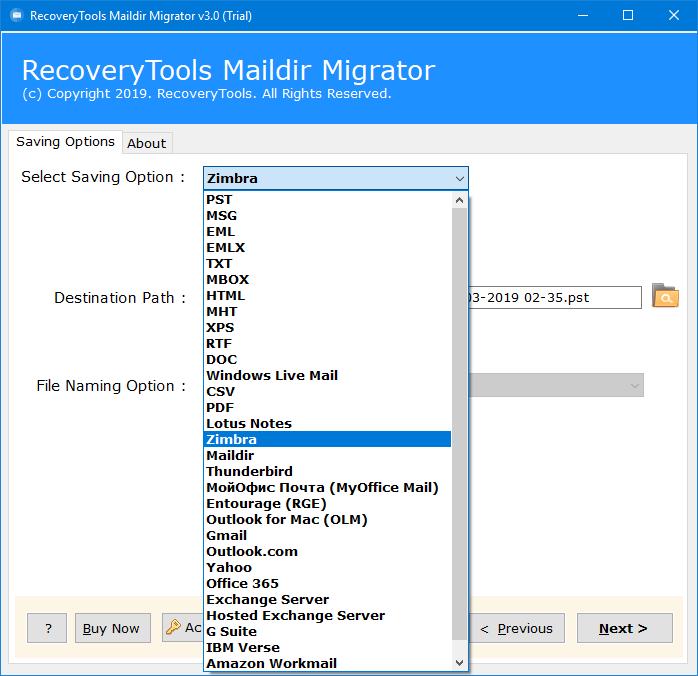Choose XPS in the list

pos(327,328)
